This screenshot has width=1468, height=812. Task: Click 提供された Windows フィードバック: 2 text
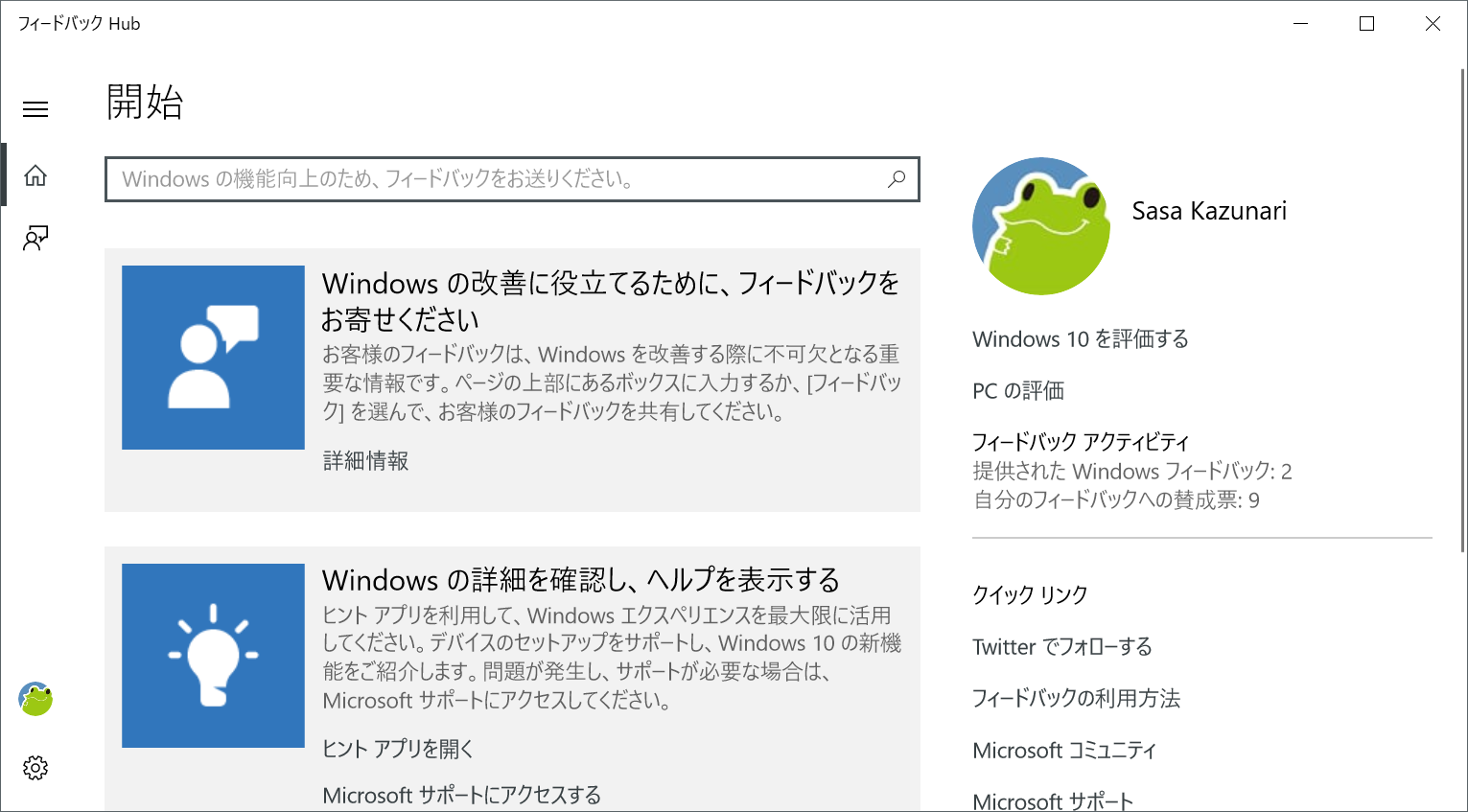(x=1132, y=472)
